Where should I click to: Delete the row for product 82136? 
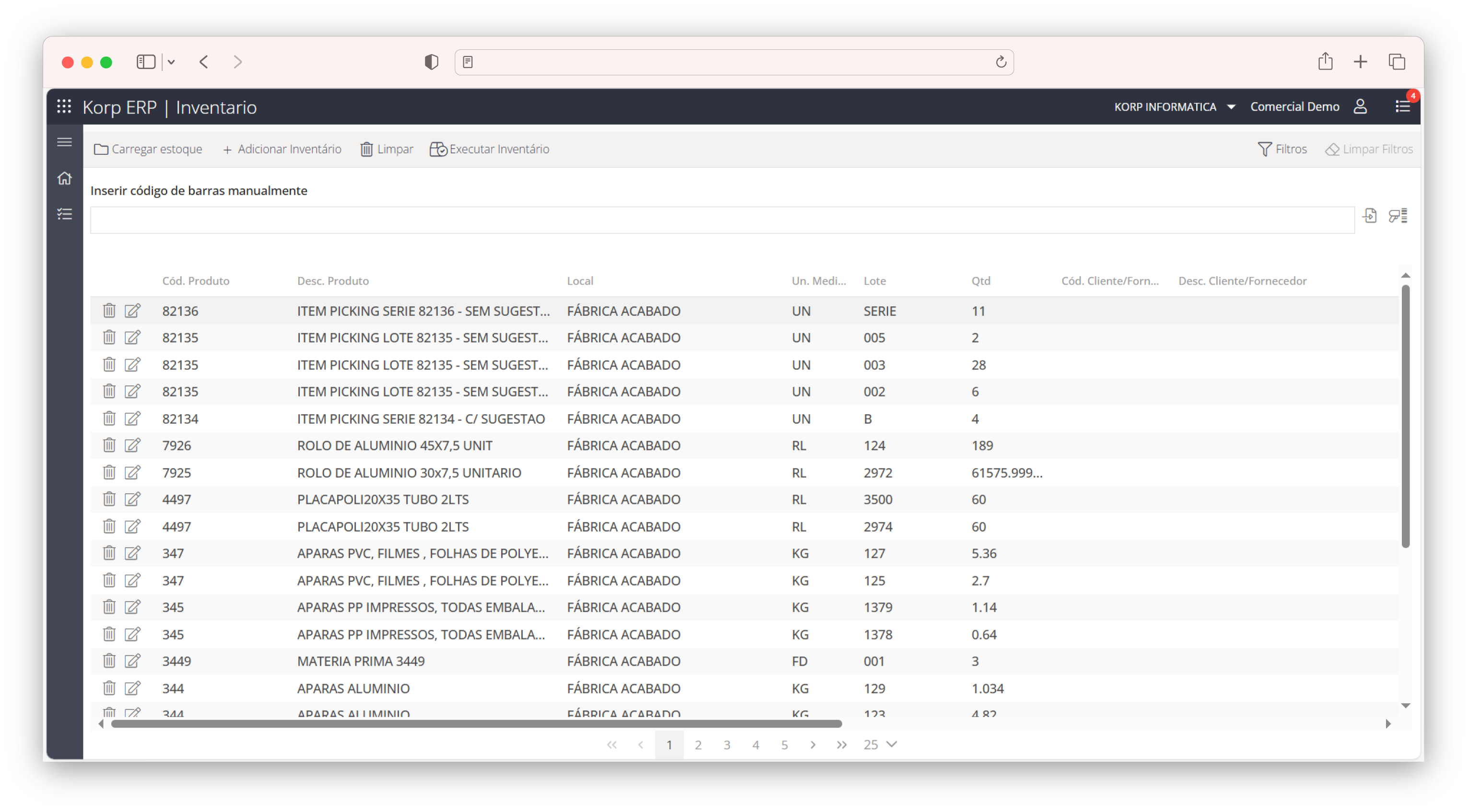109,311
